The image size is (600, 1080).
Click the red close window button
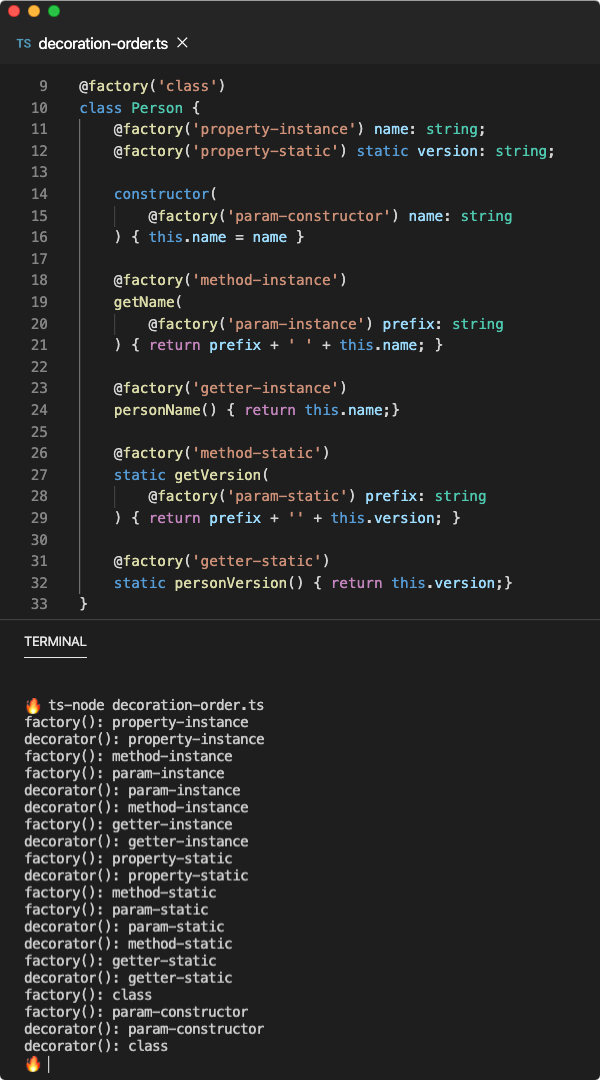coord(14,11)
